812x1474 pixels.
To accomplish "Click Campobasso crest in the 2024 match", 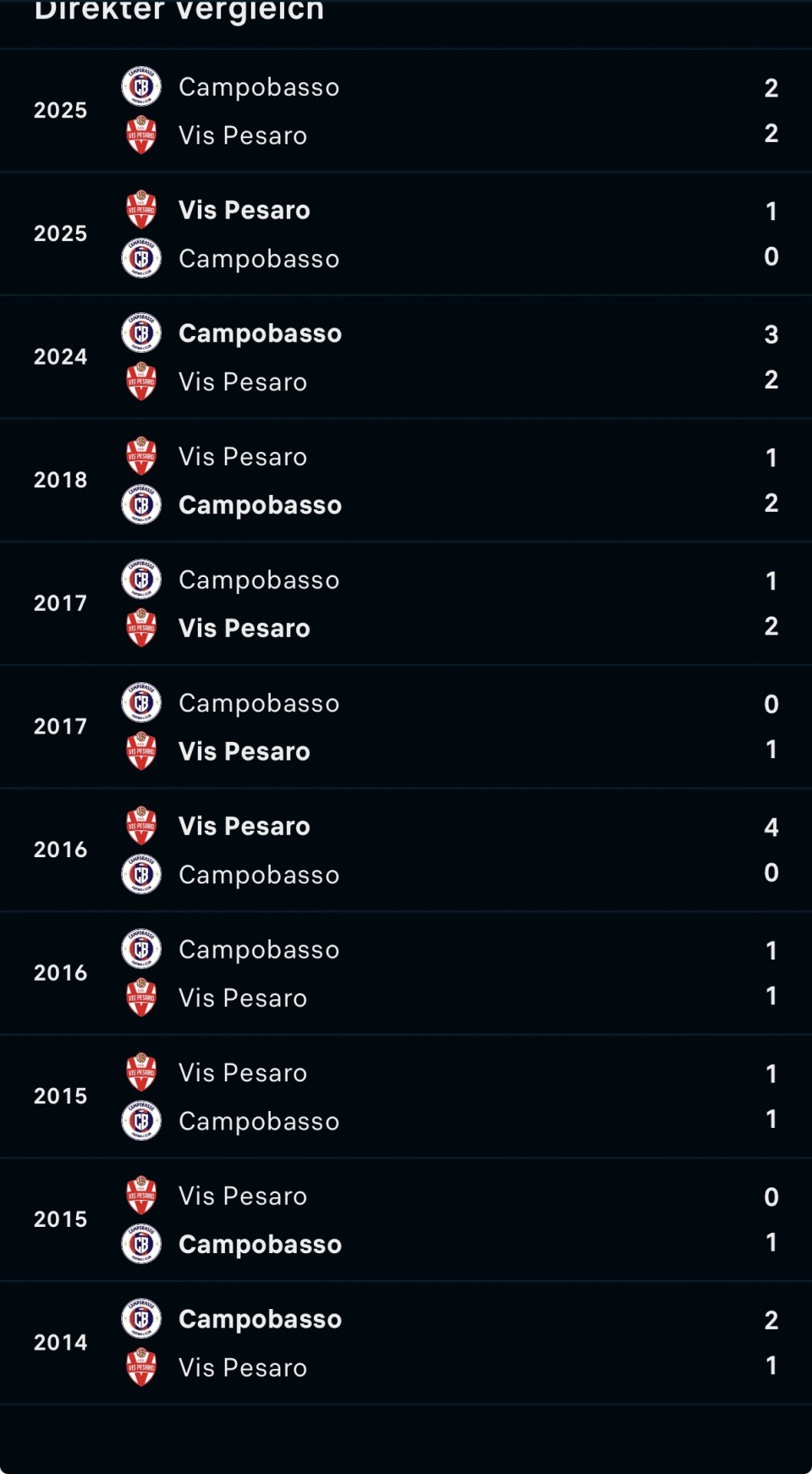I will [x=141, y=333].
